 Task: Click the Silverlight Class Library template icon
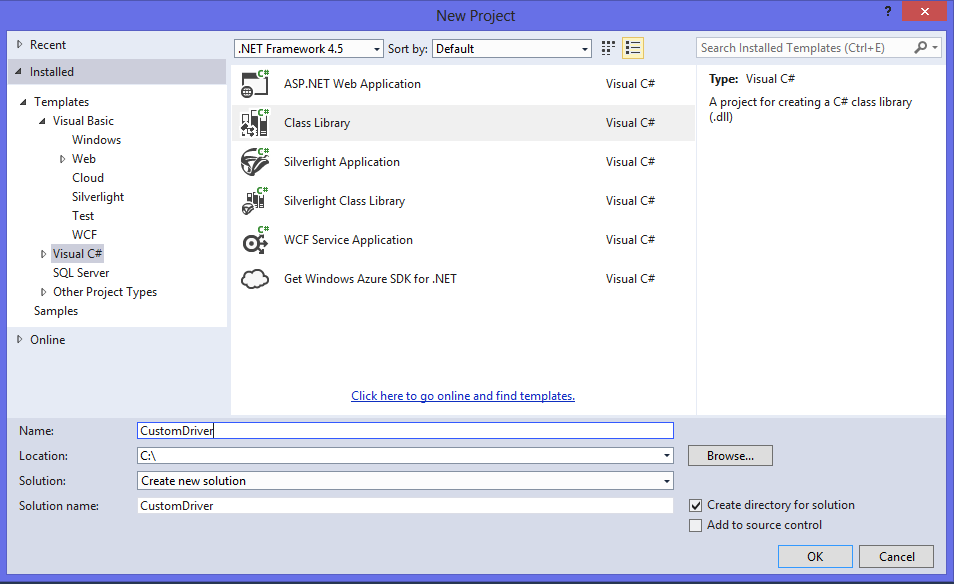255,201
